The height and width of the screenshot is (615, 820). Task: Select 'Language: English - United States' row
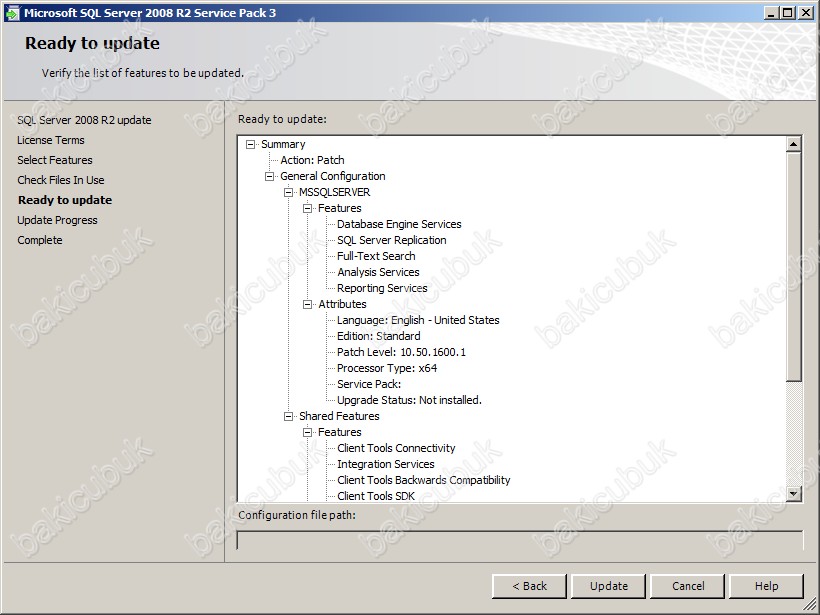(418, 320)
